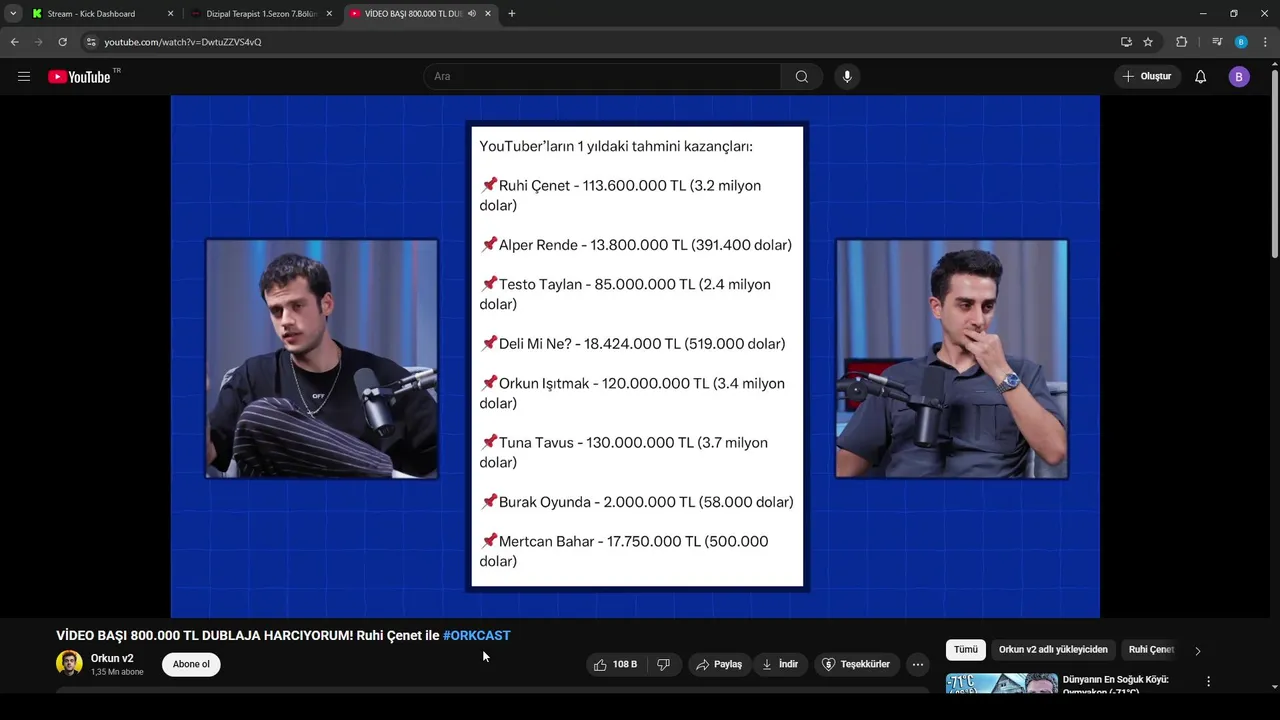Go back in browser history
The image size is (1280, 720).
(14, 42)
